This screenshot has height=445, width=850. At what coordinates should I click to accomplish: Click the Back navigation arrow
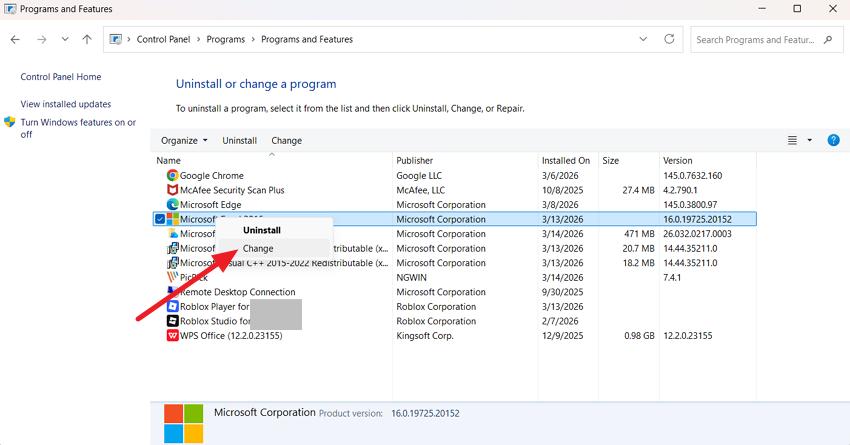point(15,40)
